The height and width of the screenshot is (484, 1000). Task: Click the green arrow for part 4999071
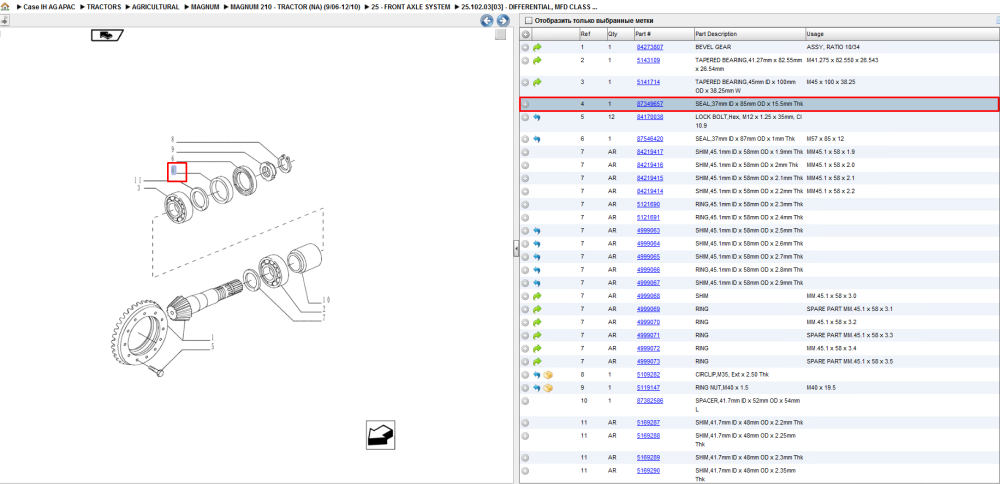tap(537, 335)
